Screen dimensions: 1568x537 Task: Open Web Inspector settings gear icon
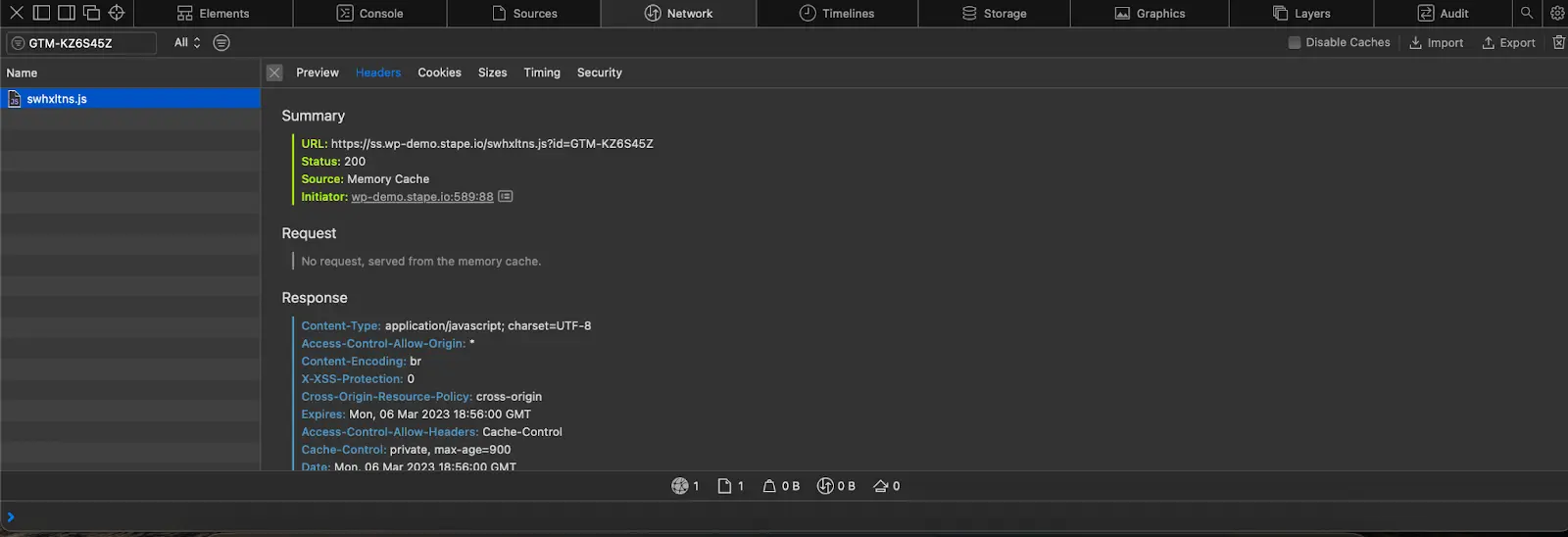(1556, 13)
